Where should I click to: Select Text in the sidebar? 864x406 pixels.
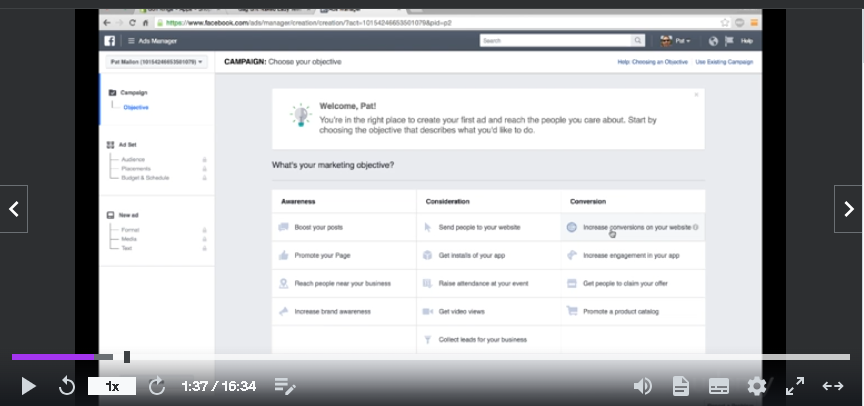[127, 248]
